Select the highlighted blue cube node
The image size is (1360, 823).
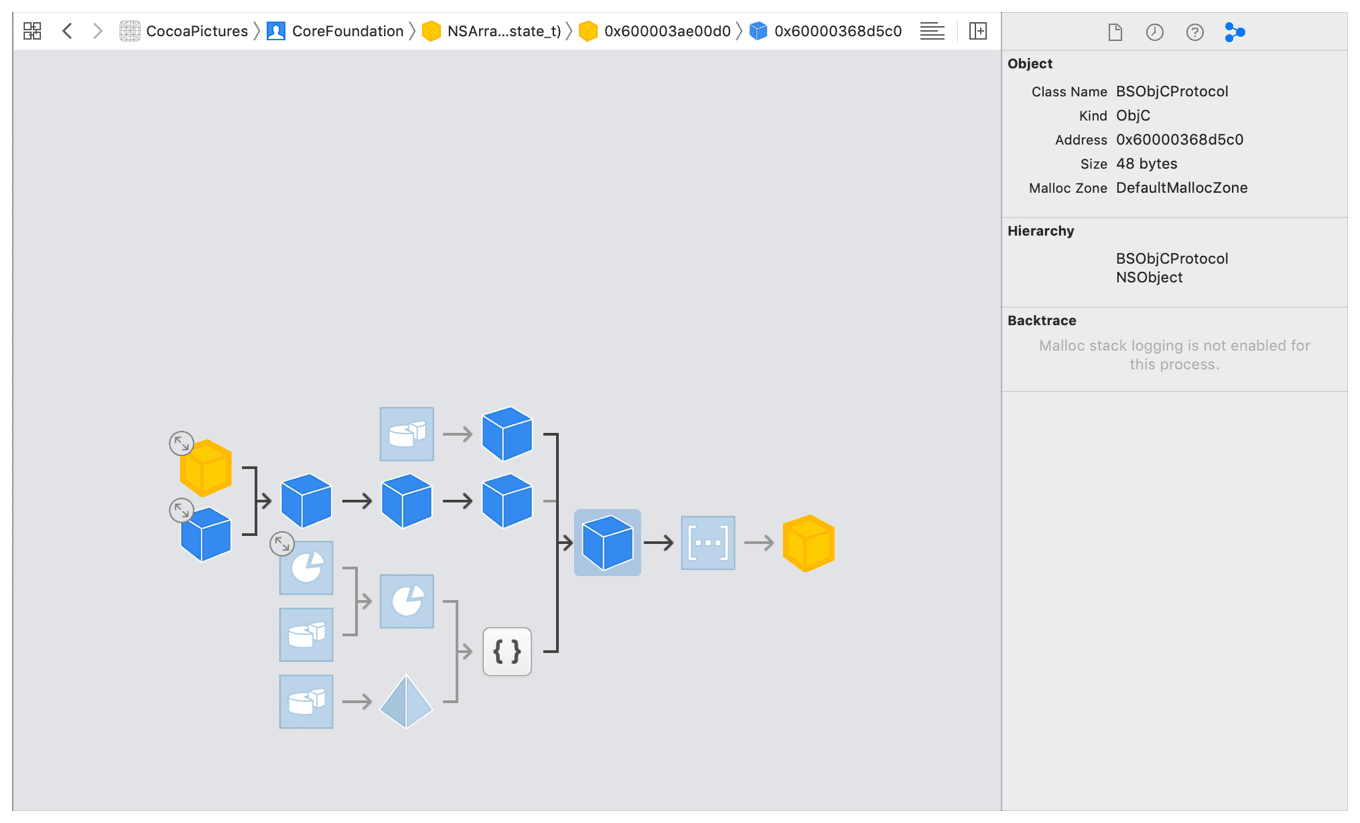pyautogui.click(x=607, y=543)
